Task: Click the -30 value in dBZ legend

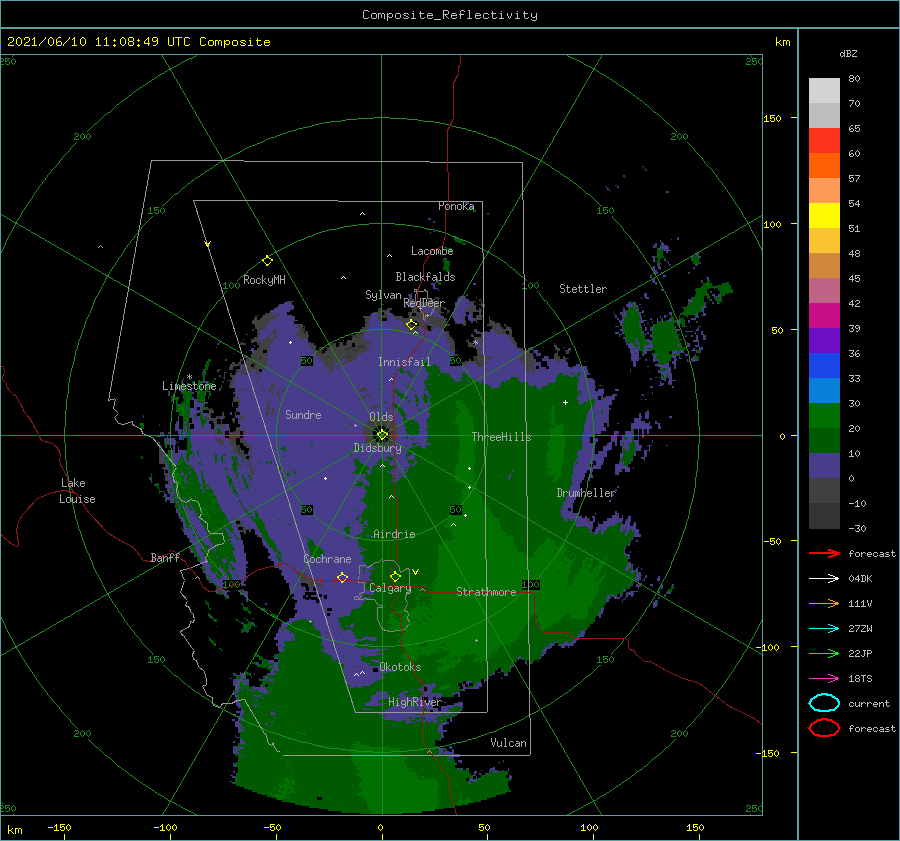Action: click(x=857, y=528)
